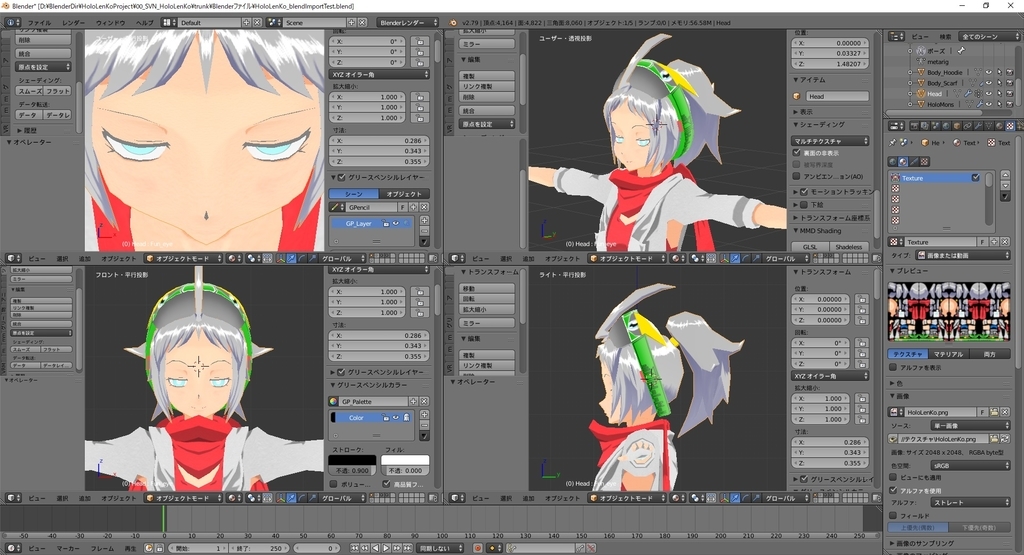Open the World properties tab icon
Image resolution: width=1024 pixels, height=555 pixels.
pyautogui.click(x=946, y=126)
